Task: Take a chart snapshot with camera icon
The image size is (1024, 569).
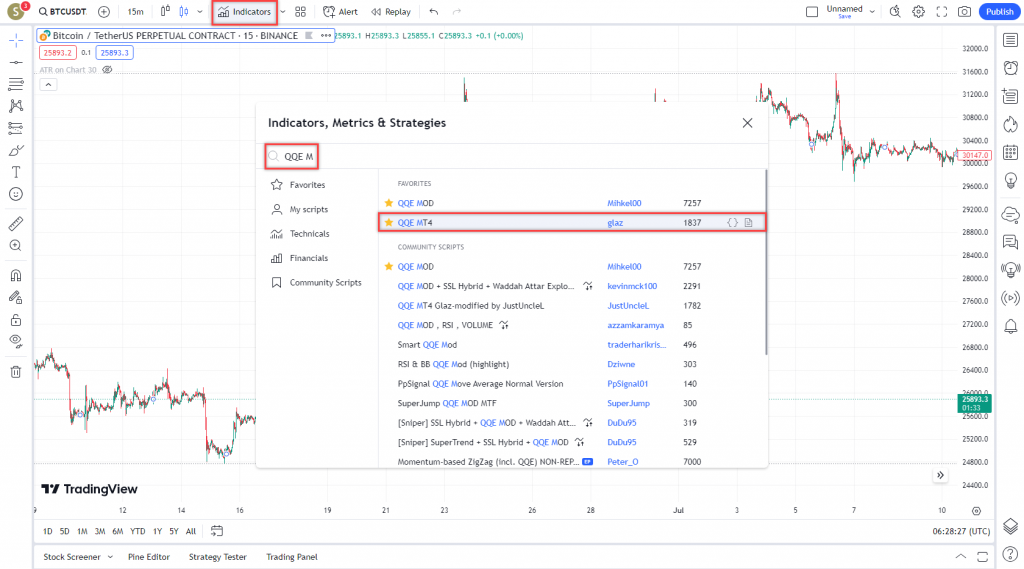Action: [965, 12]
